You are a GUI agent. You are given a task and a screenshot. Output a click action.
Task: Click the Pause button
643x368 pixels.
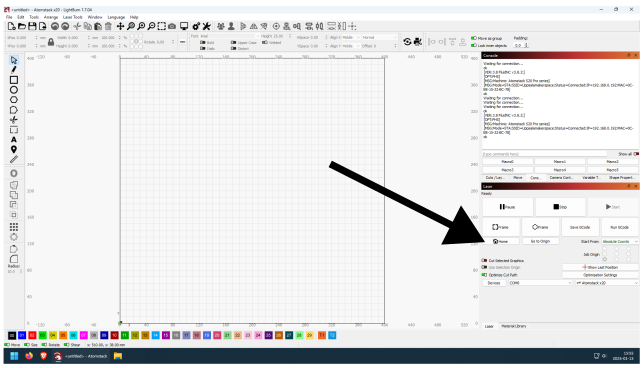[x=508, y=207]
